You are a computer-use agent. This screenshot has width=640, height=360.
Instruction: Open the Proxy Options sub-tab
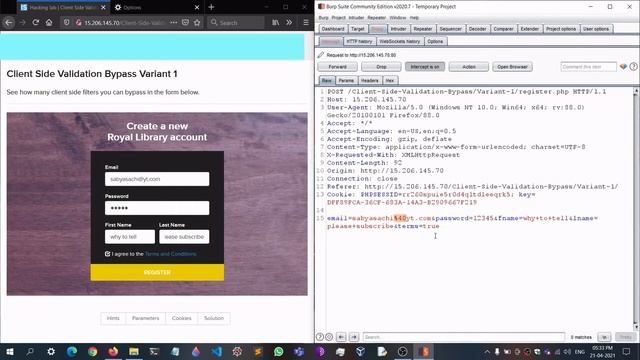tap(435, 41)
